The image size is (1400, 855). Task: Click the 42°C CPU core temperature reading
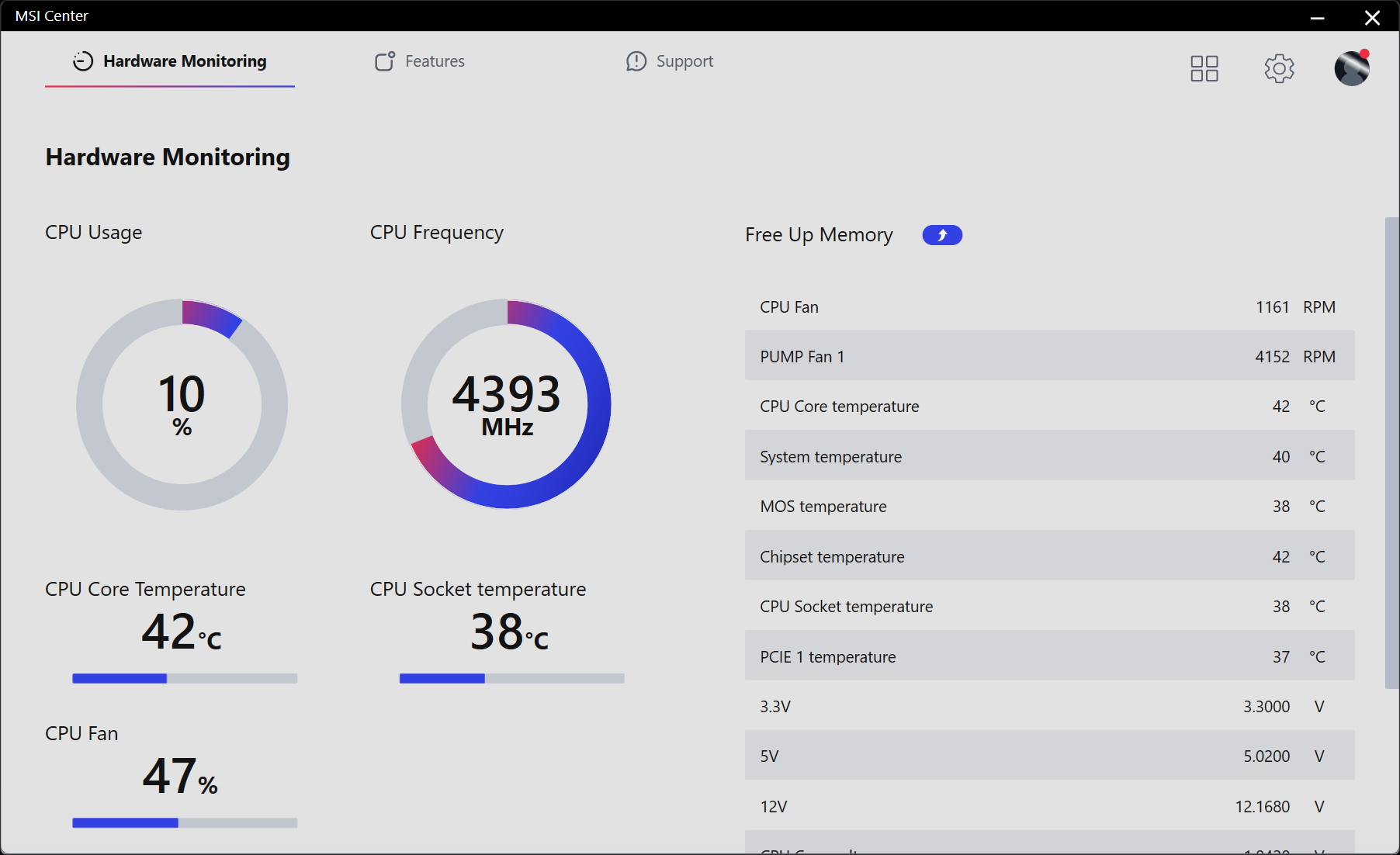(182, 632)
